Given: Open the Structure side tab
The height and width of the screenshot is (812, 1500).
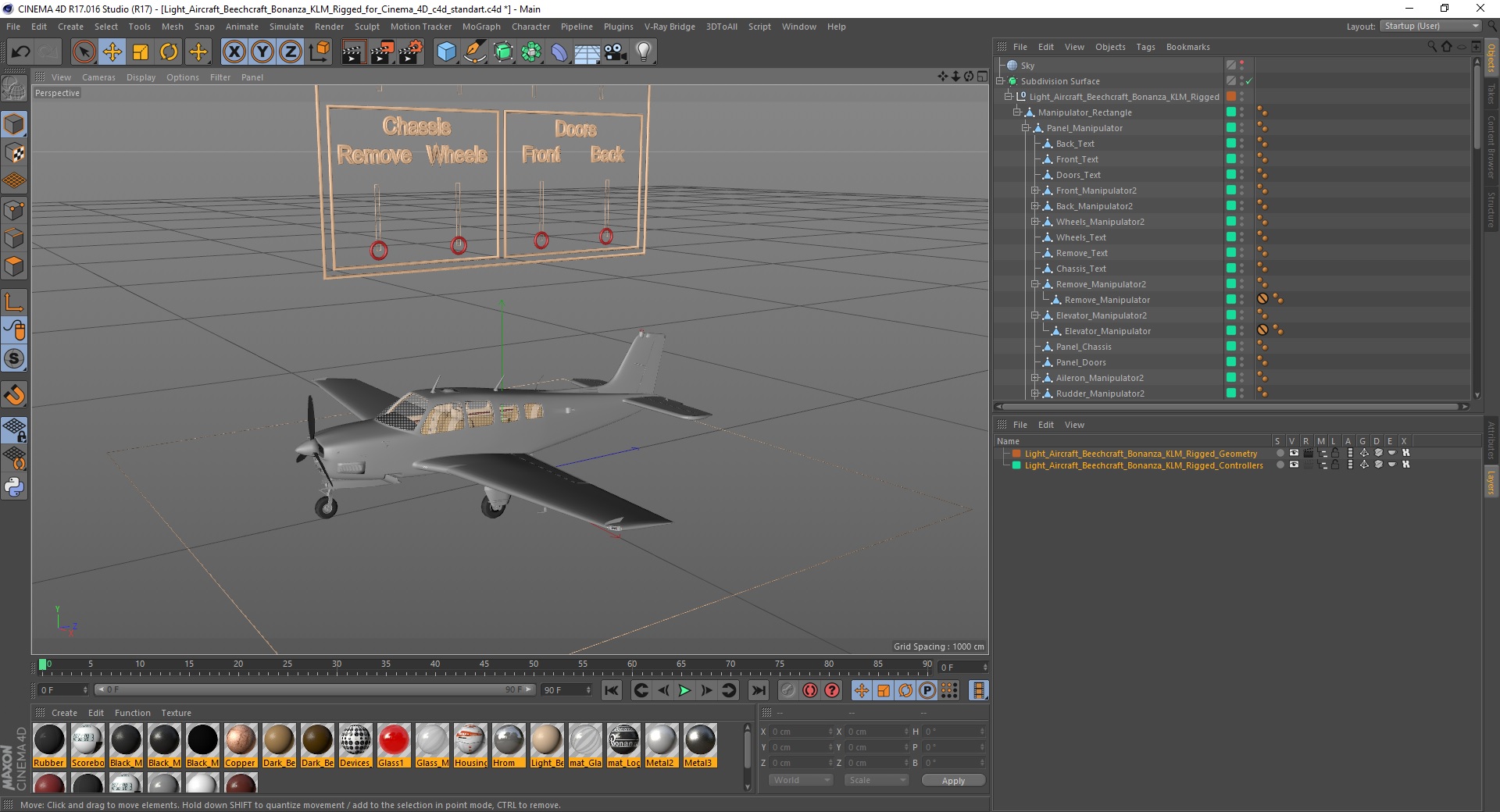Looking at the screenshot, I should [x=1491, y=210].
